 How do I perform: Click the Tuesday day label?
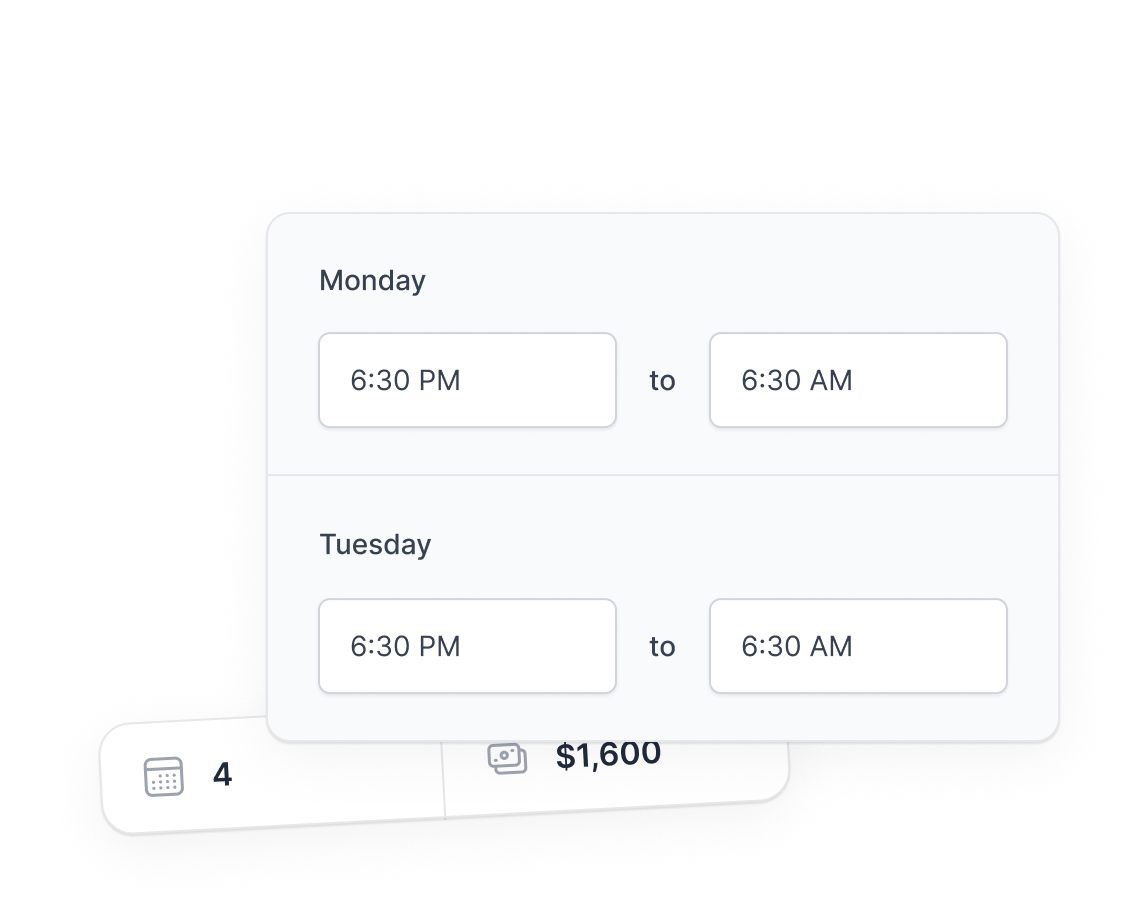click(375, 544)
